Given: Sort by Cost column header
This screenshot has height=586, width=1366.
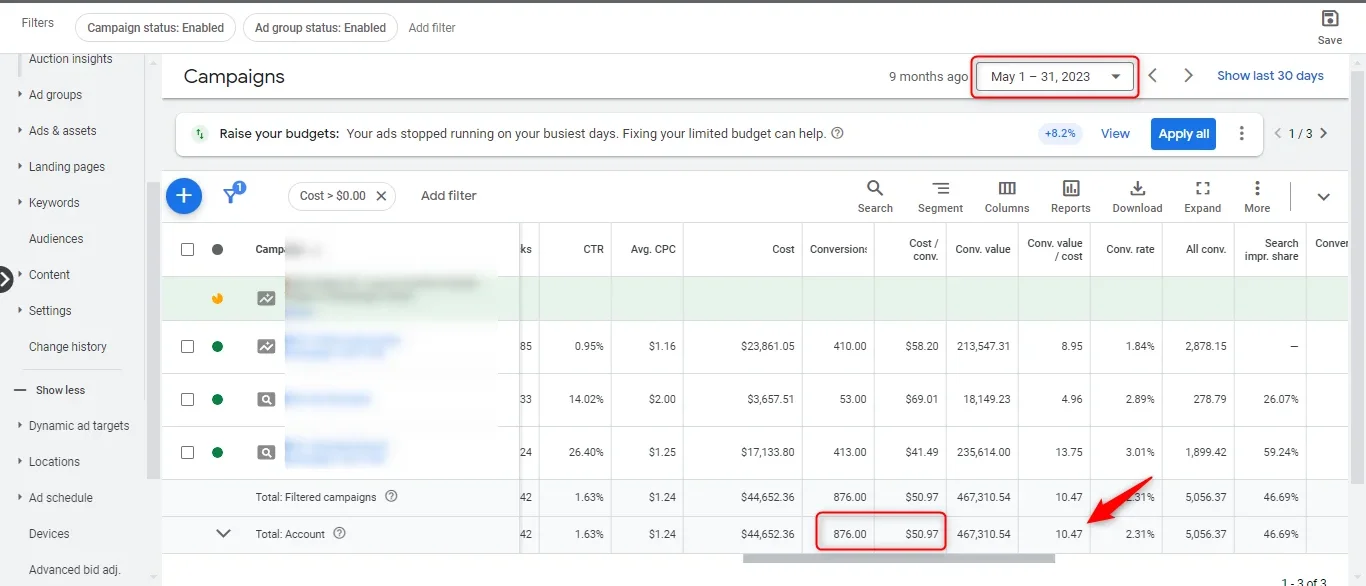Looking at the screenshot, I should point(784,249).
